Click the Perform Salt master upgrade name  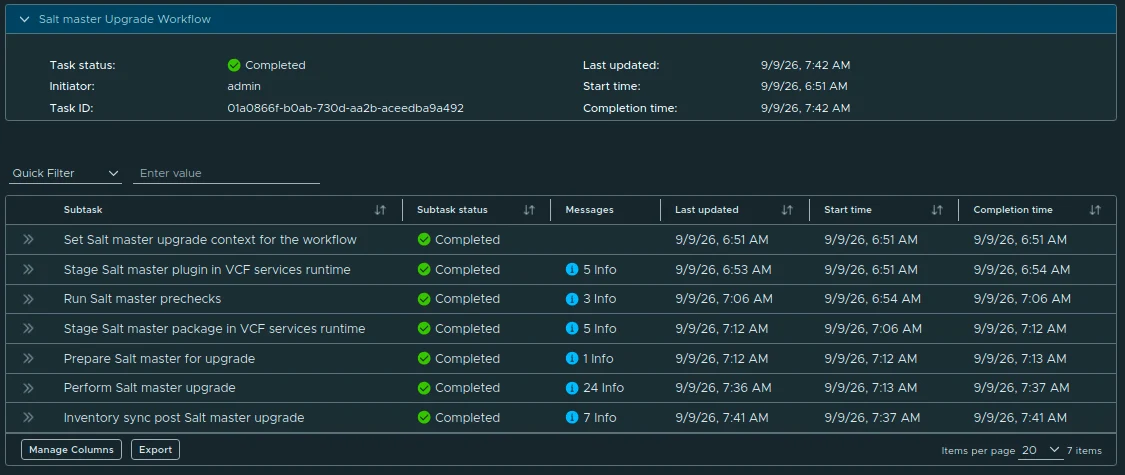point(150,387)
